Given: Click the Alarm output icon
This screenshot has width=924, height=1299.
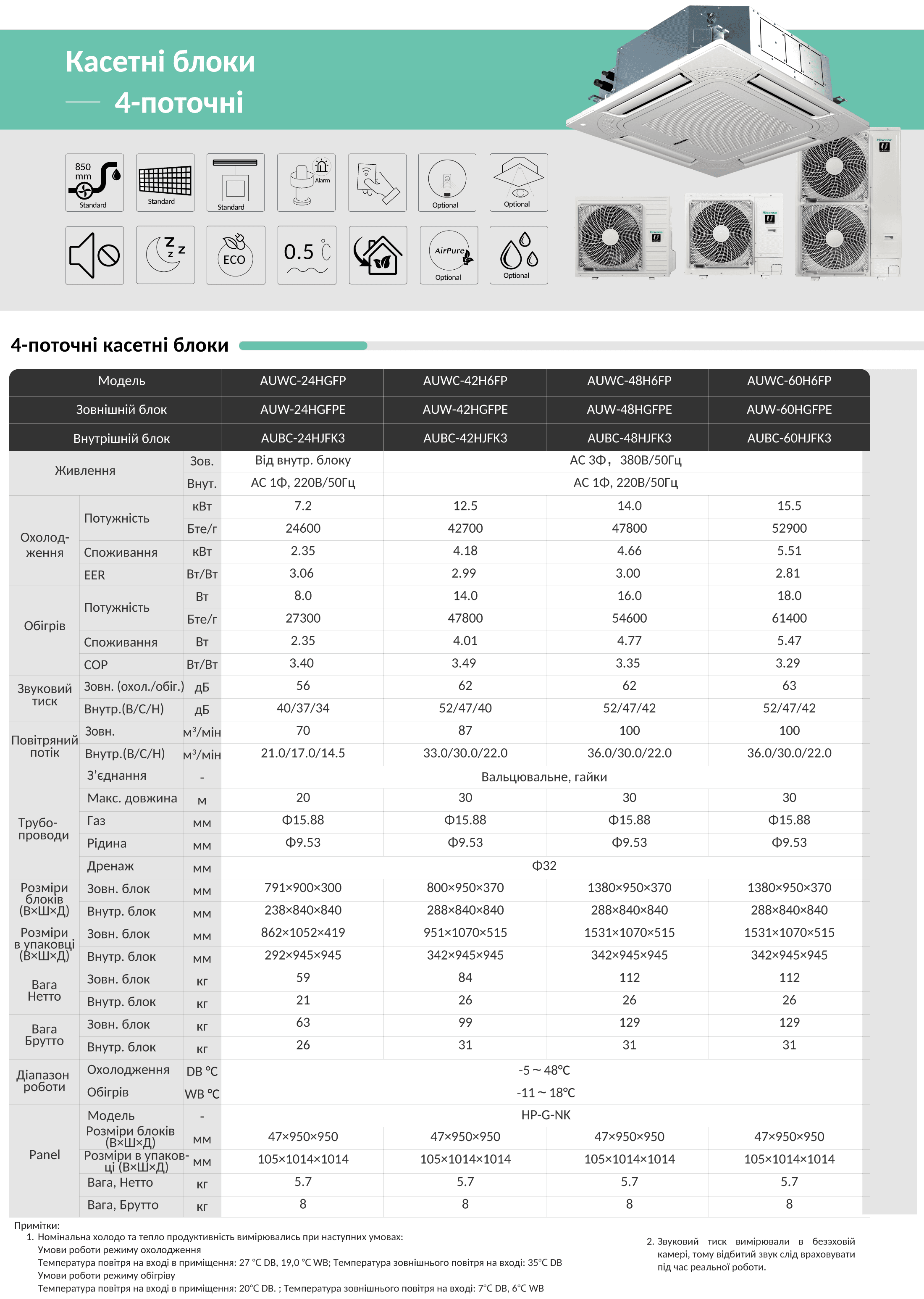Looking at the screenshot, I should [306, 182].
